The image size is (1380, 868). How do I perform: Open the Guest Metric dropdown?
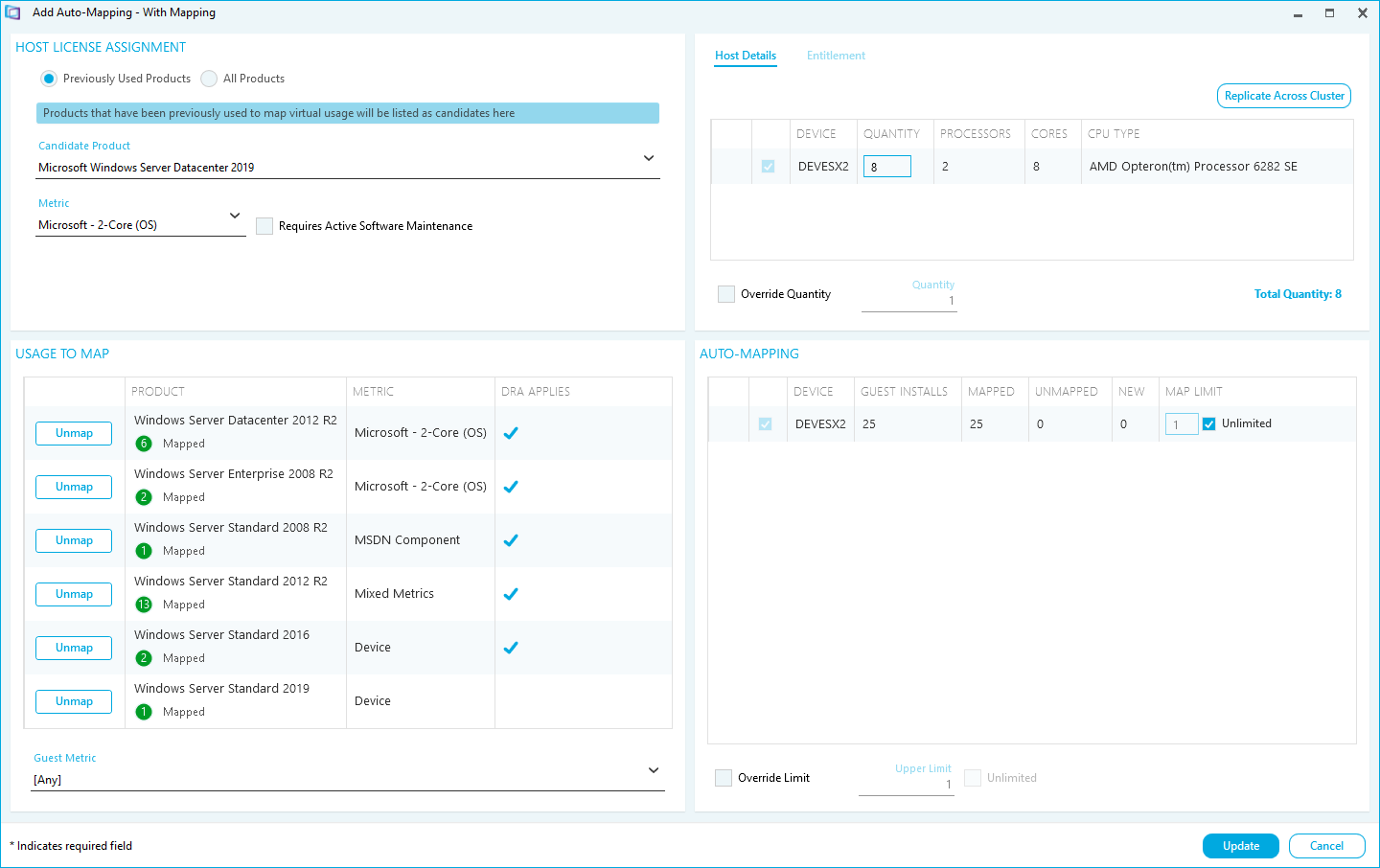pos(654,770)
